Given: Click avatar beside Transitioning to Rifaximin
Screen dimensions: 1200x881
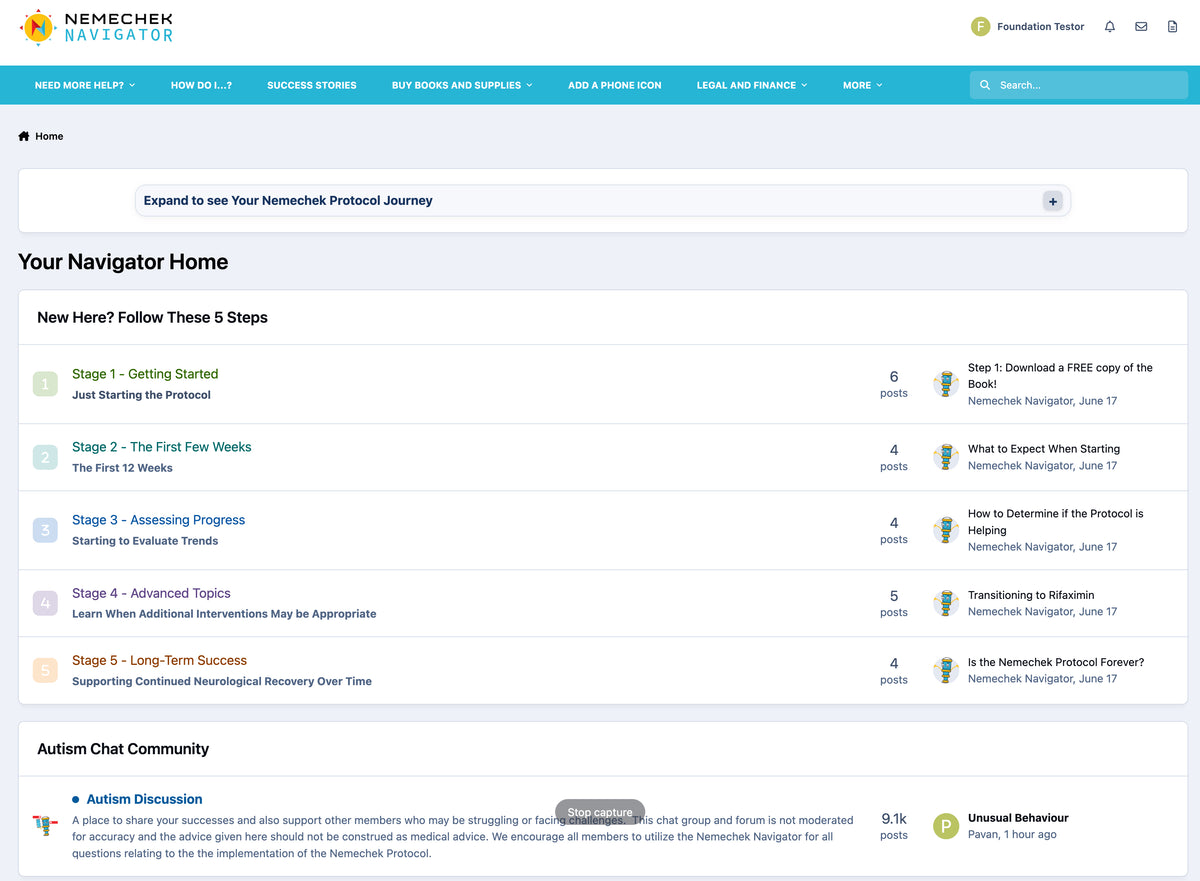Looking at the screenshot, I should [x=946, y=603].
